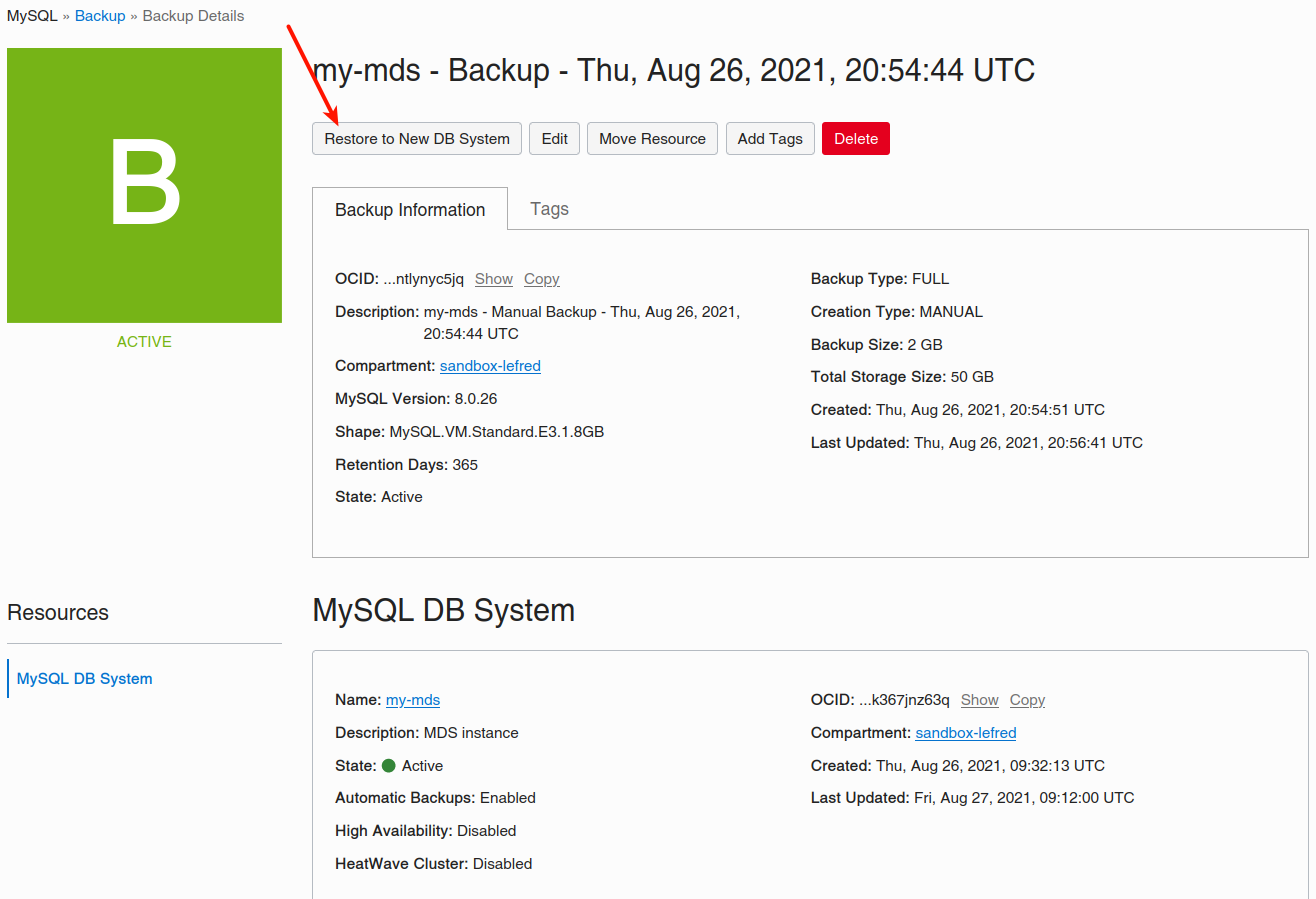Open sandbox-lefred compartment in Backup Information
The width and height of the screenshot is (1316, 899).
(490, 366)
